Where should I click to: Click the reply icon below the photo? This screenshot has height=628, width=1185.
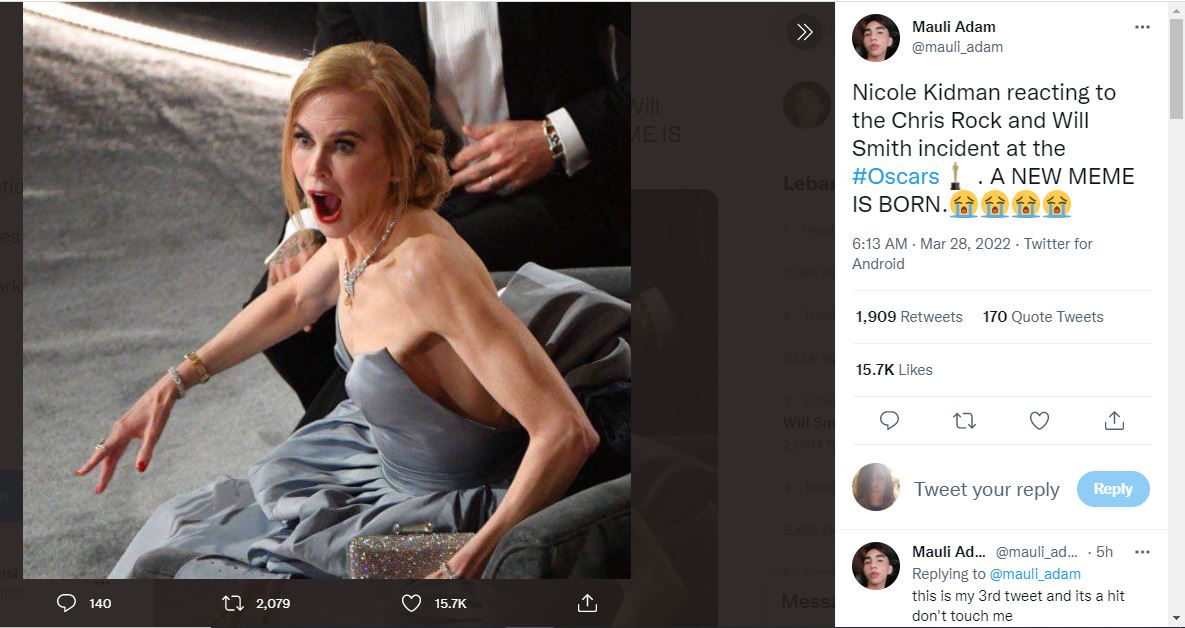[x=67, y=603]
